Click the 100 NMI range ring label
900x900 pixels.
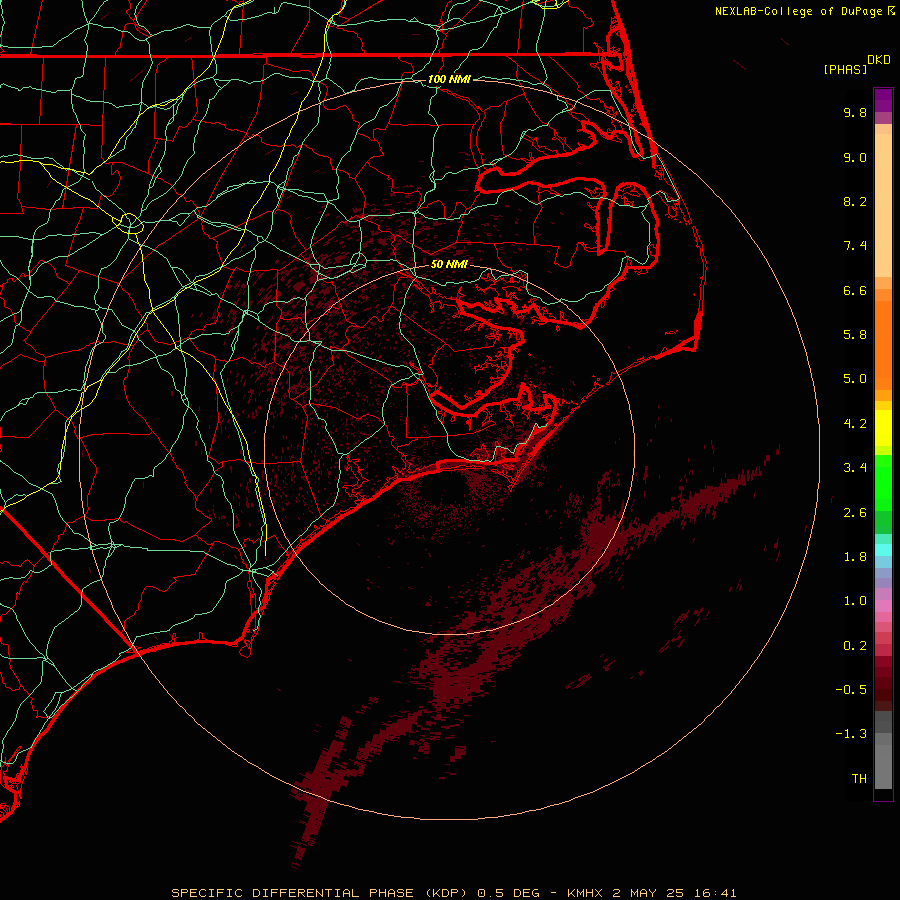click(x=449, y=79)
